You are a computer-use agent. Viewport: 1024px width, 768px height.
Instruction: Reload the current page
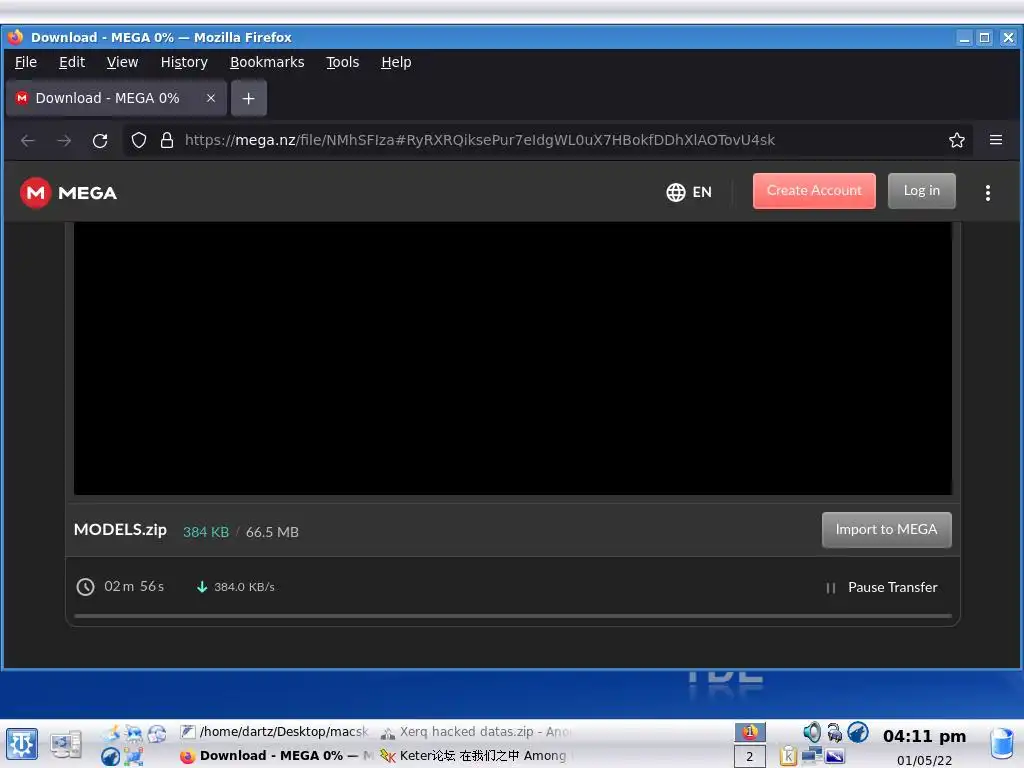click(x=100, y=140)
